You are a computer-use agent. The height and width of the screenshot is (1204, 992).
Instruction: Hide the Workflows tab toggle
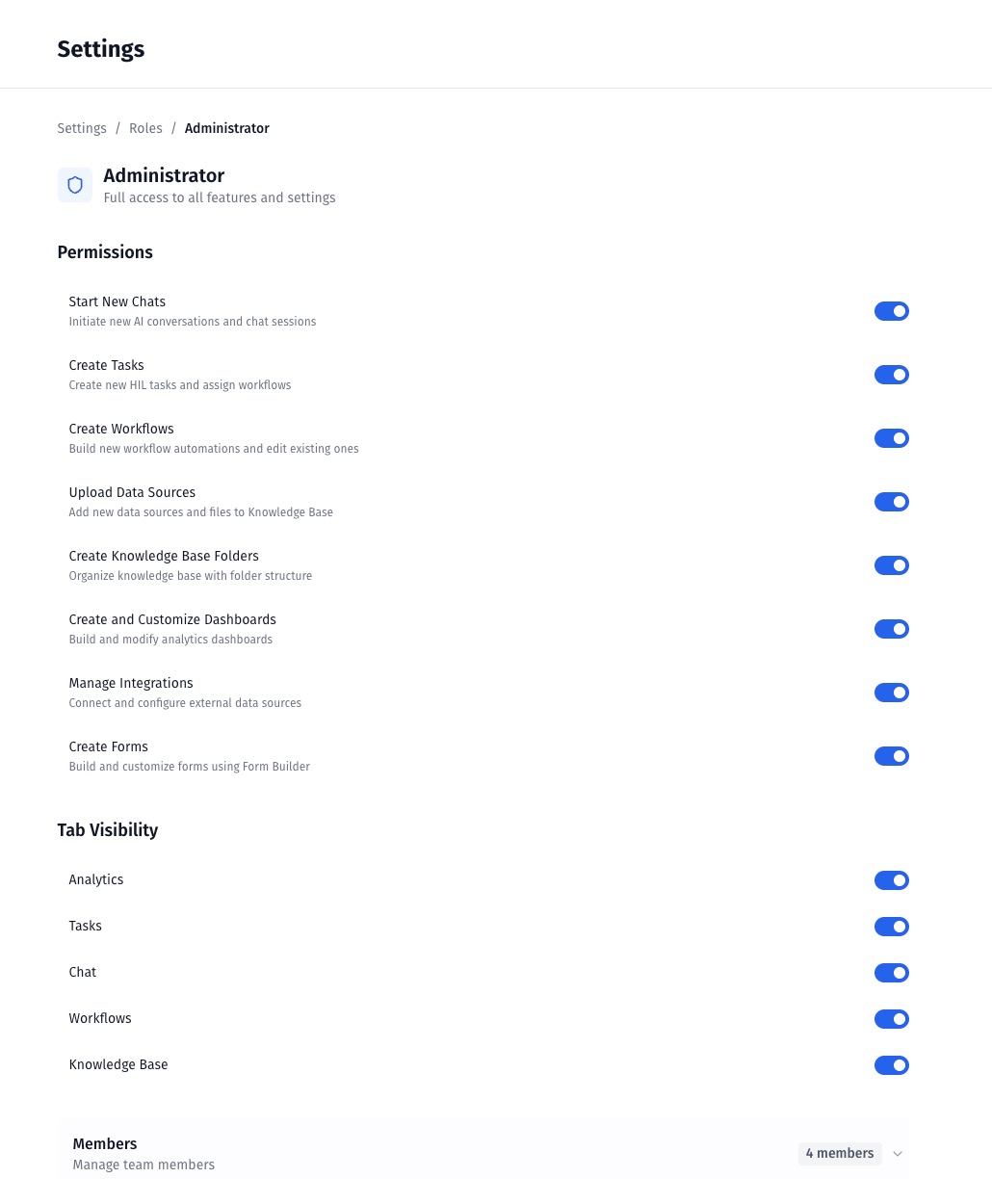[x=891, y=1019]
